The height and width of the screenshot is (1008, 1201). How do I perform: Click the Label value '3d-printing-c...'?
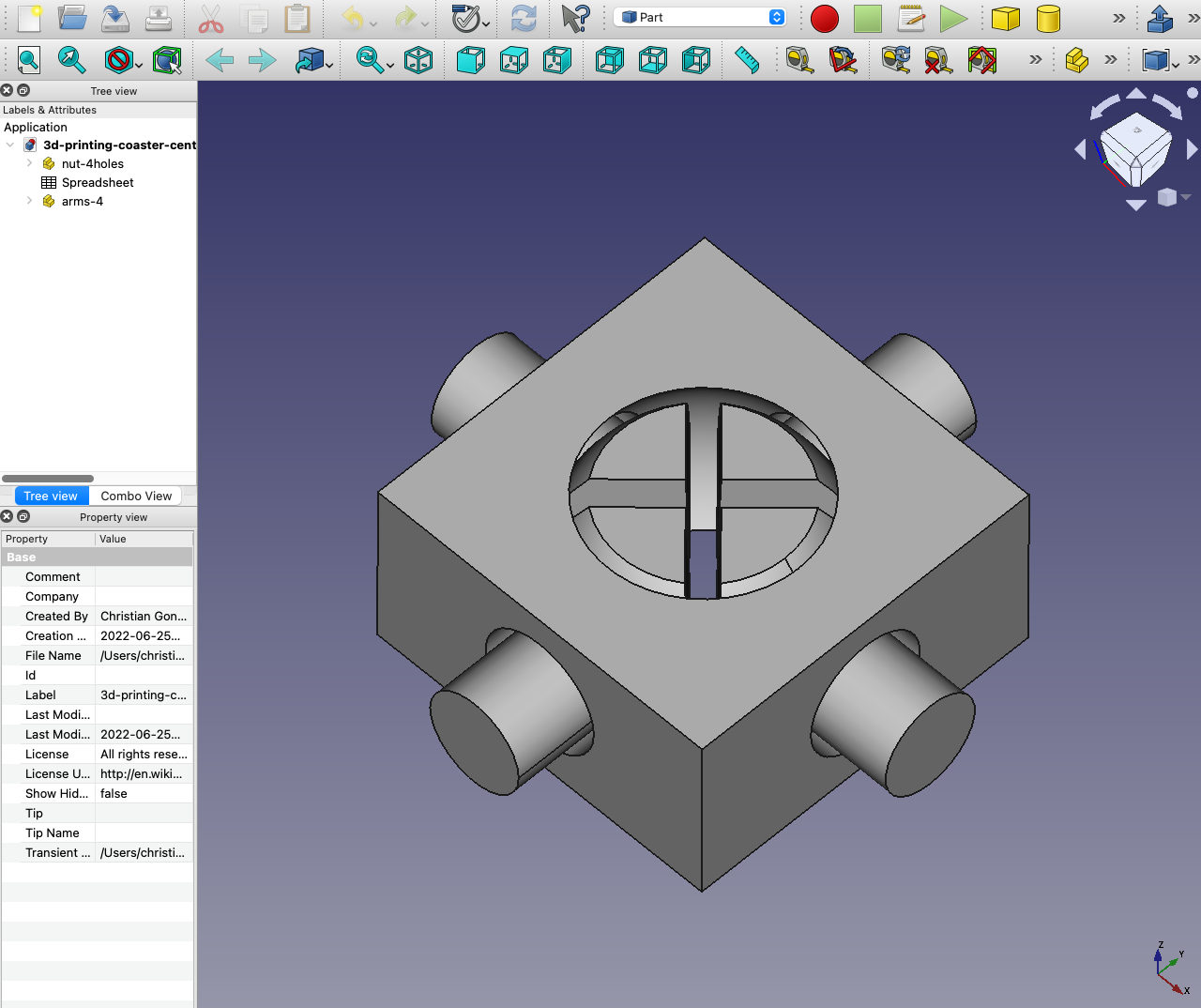[144, 695]
